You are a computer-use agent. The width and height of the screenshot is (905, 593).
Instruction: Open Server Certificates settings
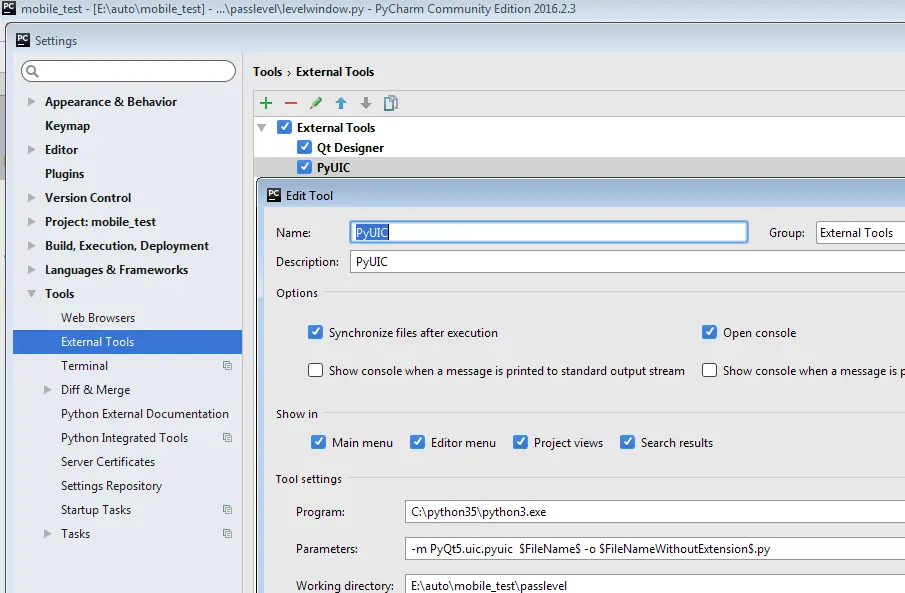[x=108, y=462]
